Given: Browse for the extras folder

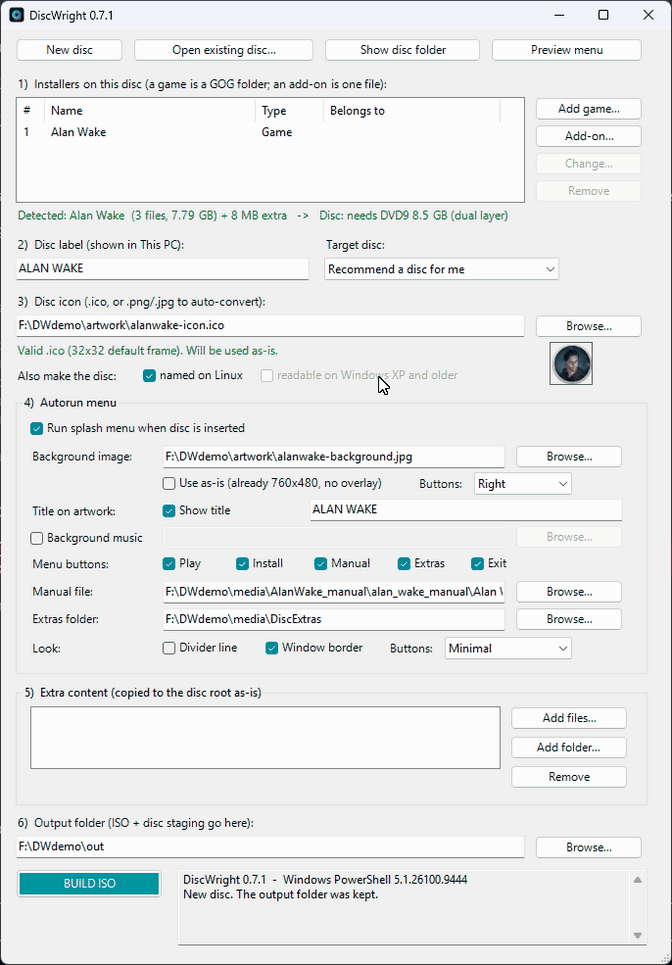Looking at the screenshot, I should pyautogui.click(x=569, y=619).
